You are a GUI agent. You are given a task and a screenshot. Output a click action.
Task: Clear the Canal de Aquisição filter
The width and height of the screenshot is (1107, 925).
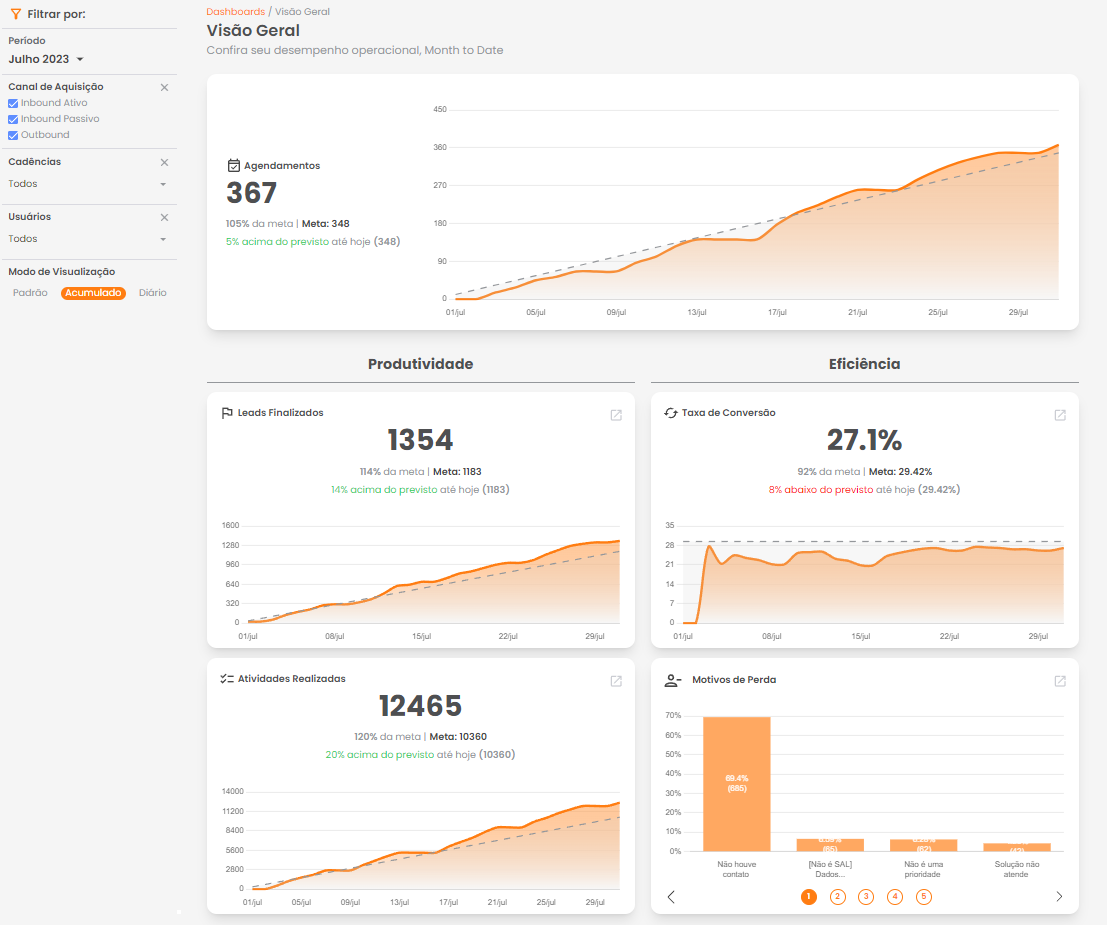pyautogui.click(x=165, y=88)
